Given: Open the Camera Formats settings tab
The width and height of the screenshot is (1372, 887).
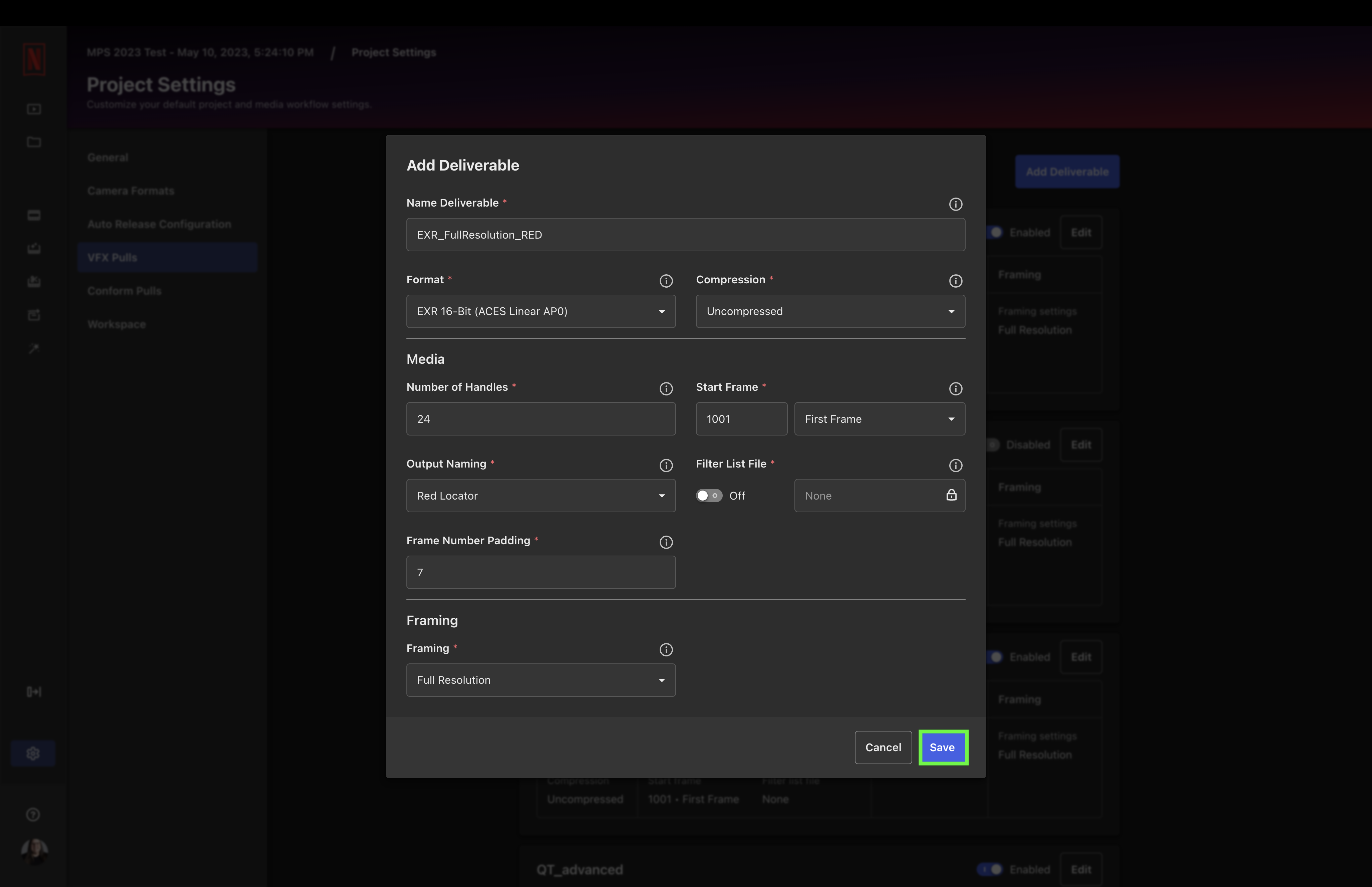Looking at the screenshot, I should click(x=131, y=191).
